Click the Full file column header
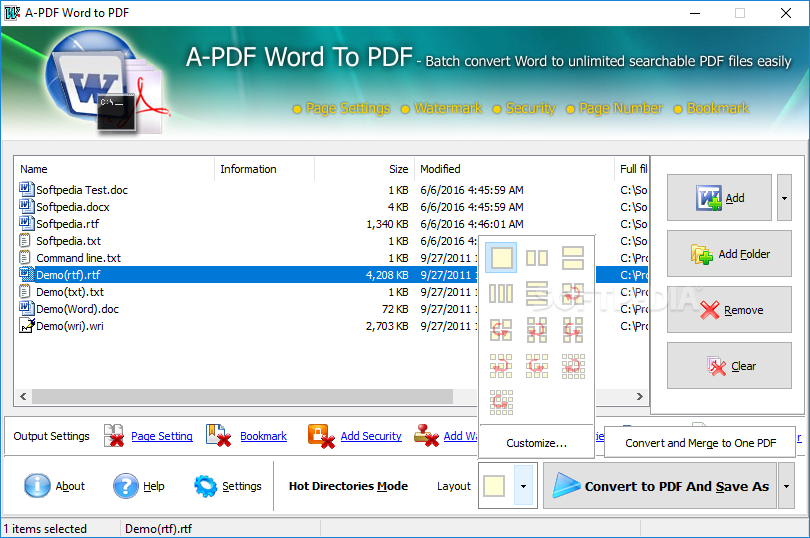Image resolution: width=810 pixels, height=538 pixels. 632,169
